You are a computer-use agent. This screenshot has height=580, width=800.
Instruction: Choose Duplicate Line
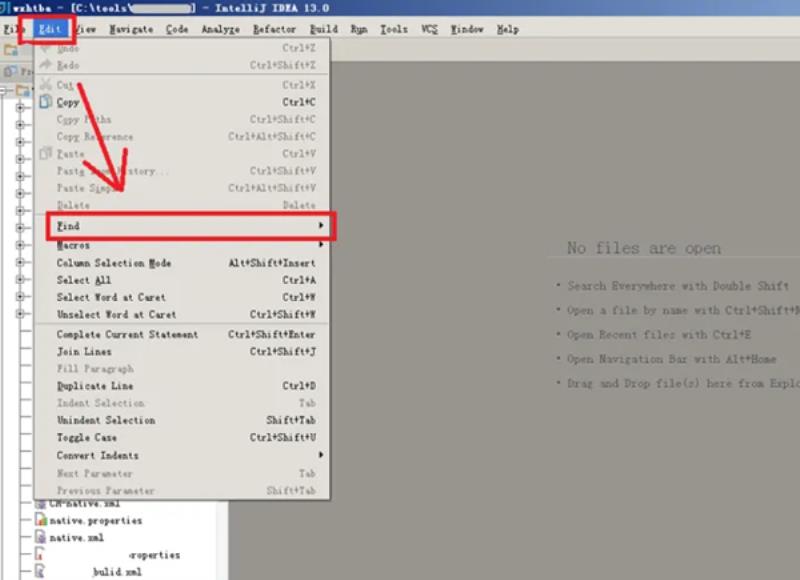(182, 386)
